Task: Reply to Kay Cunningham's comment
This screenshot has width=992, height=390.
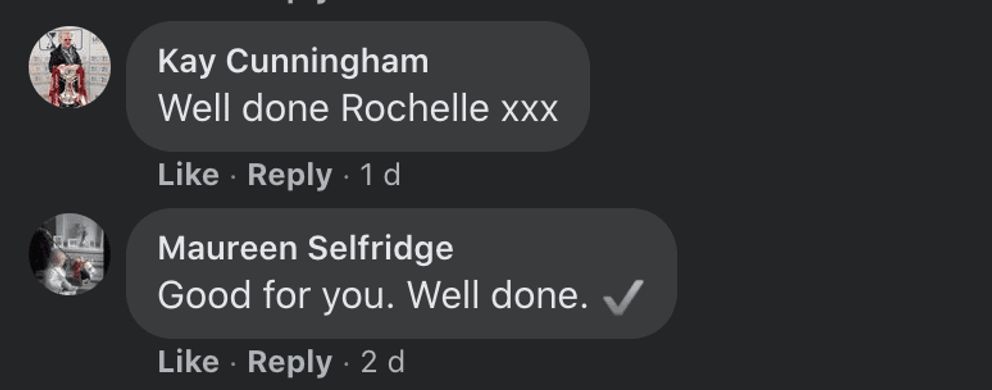Action: (290, 175)
